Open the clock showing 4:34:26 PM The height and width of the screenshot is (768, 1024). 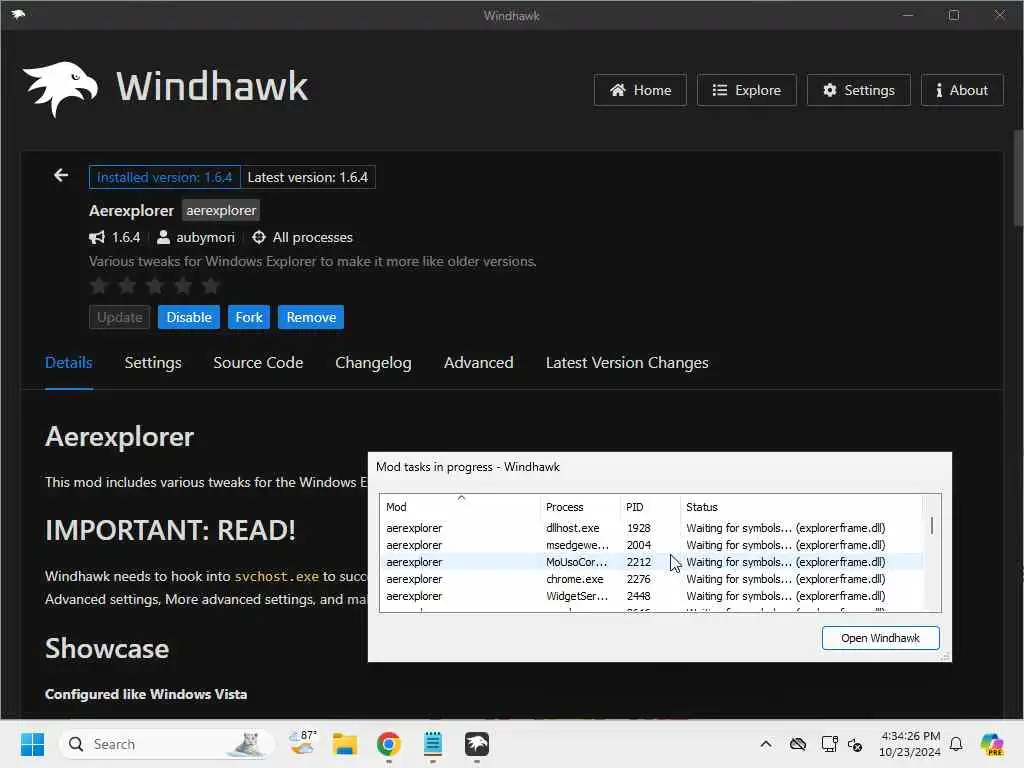910,744
